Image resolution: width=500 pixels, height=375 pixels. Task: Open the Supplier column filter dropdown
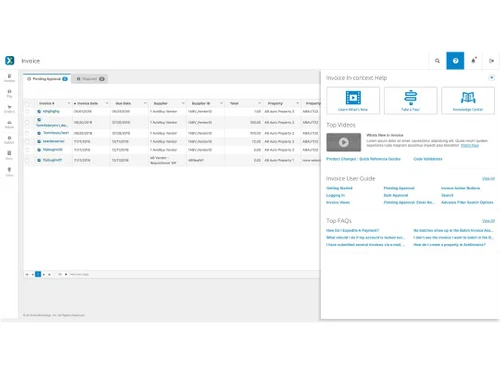pos(183,103)
